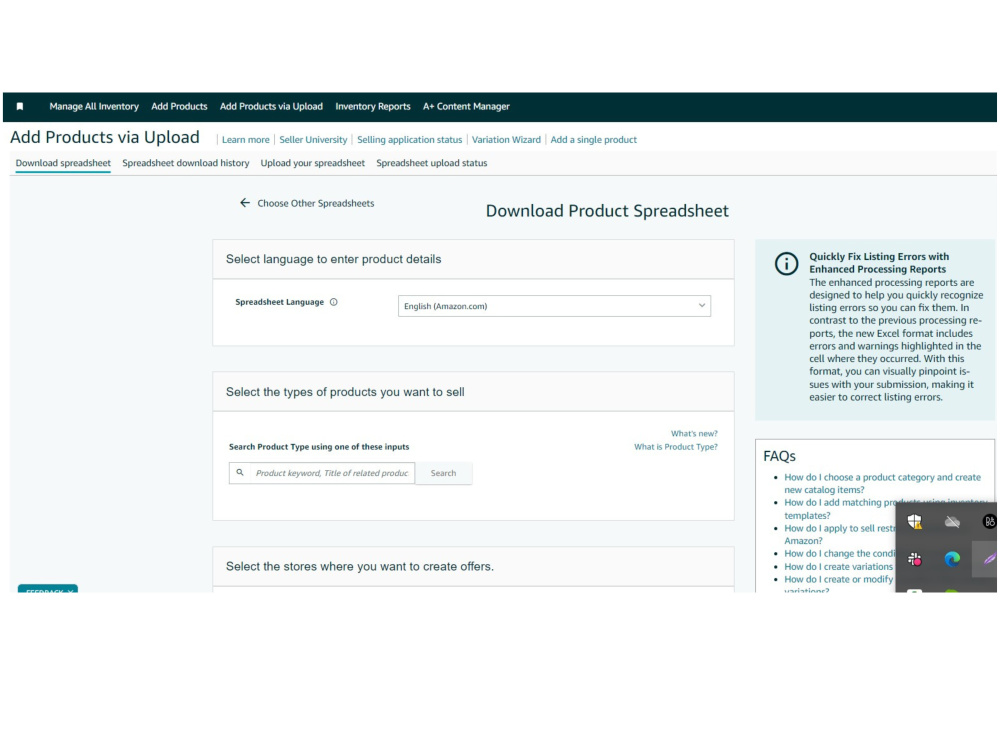Click the Search button for product type

pyautogui.click(x=443, y=473)
